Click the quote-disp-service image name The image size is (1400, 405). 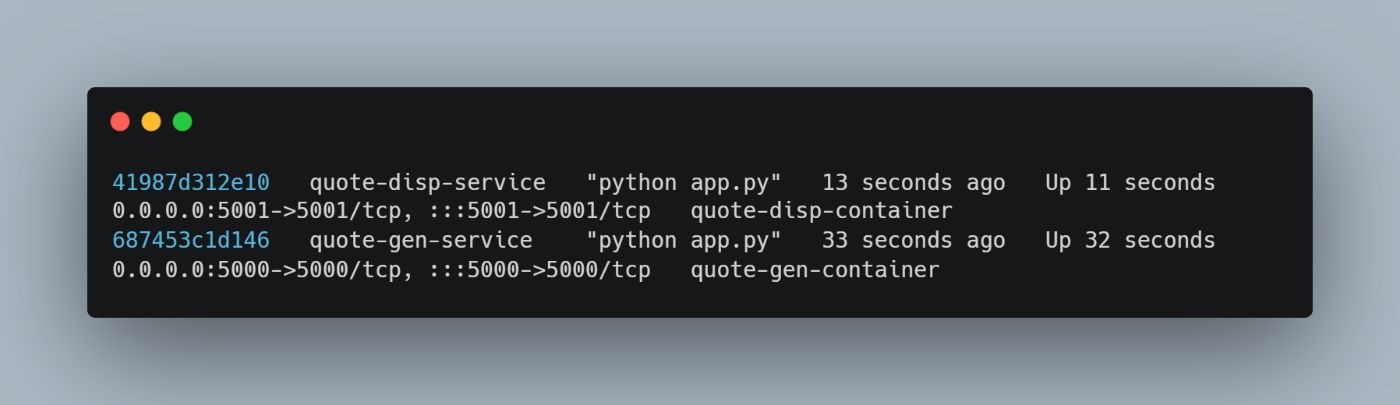point(427,183)
